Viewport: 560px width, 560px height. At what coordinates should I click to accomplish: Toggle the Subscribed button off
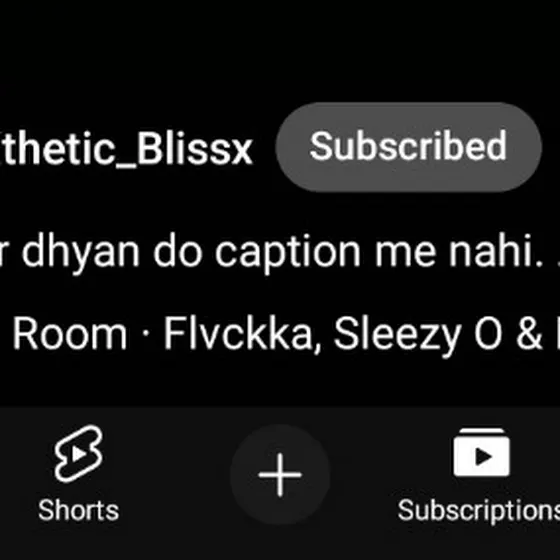409,147
